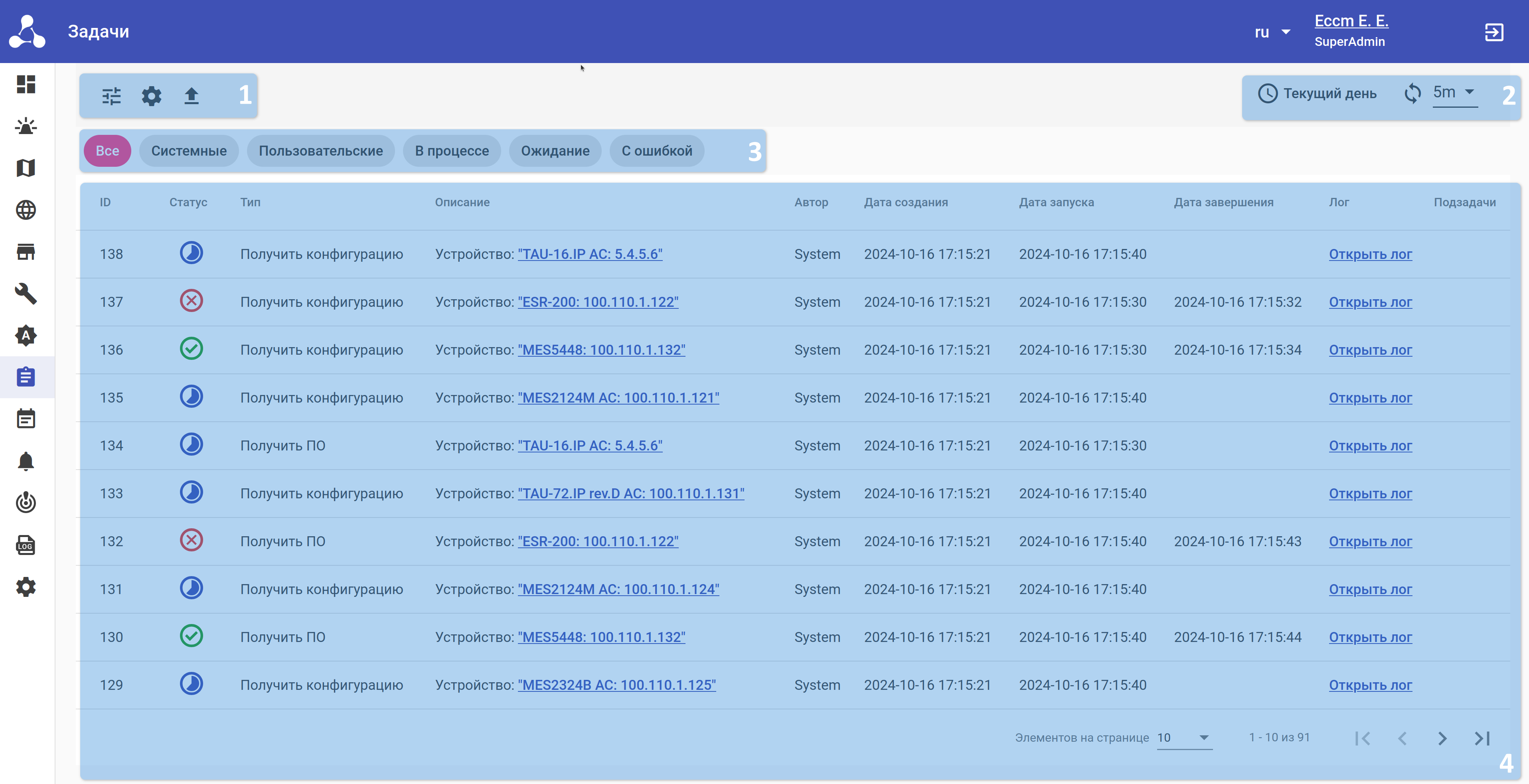Select the "Системные" filter chip

189,151
